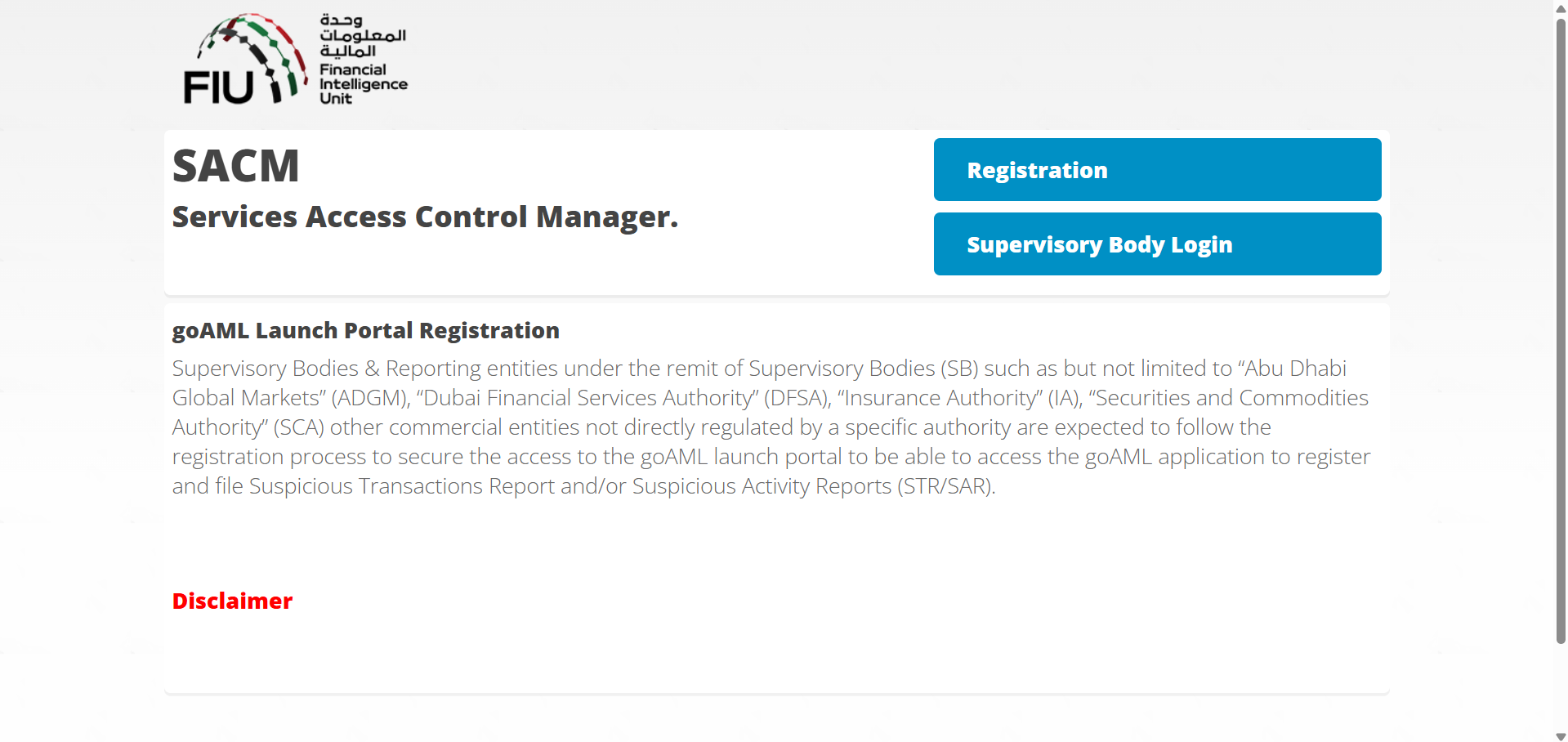1568x742 pixels.
Task: Click the "Dubai Financial Services Authority" text
Action: pos(592,398)
